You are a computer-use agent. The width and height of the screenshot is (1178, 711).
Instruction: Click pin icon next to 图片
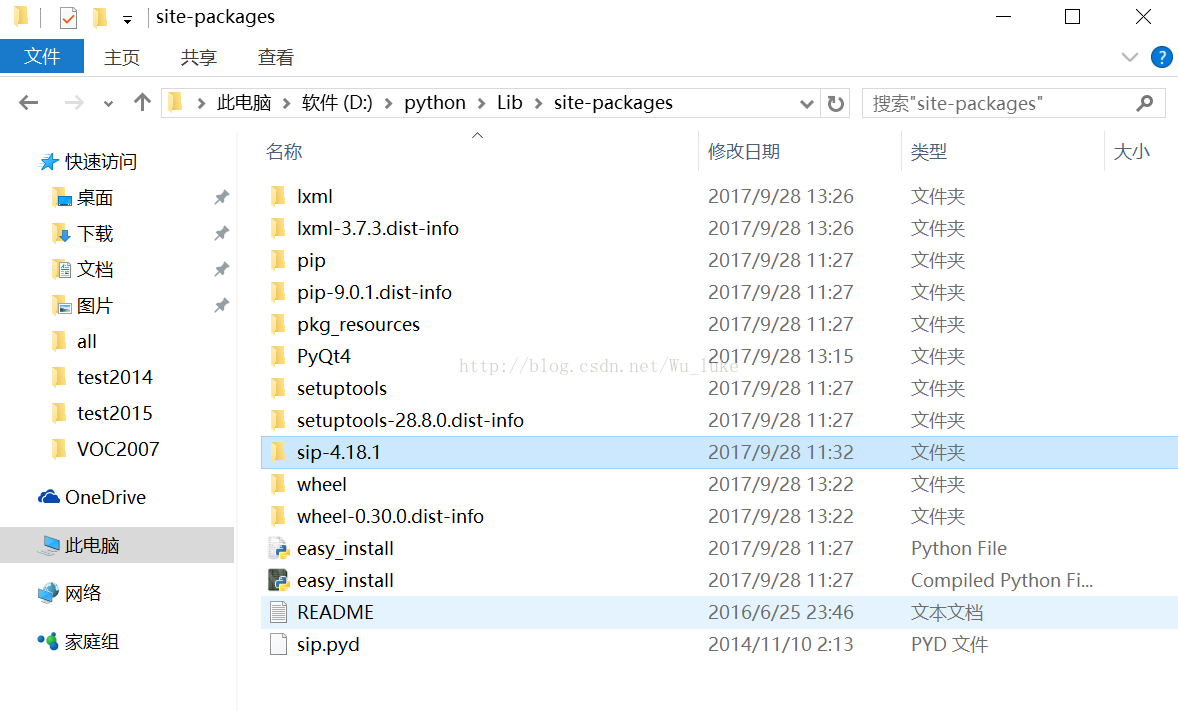(x=221, y=305)
